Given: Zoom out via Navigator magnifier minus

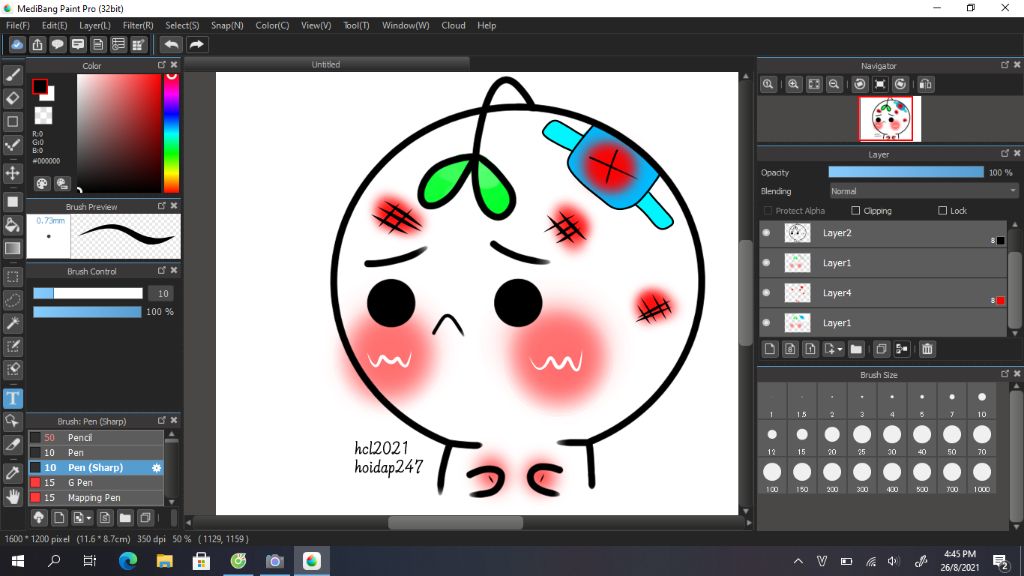Looking at the screenshot, I should pos(834,84).
